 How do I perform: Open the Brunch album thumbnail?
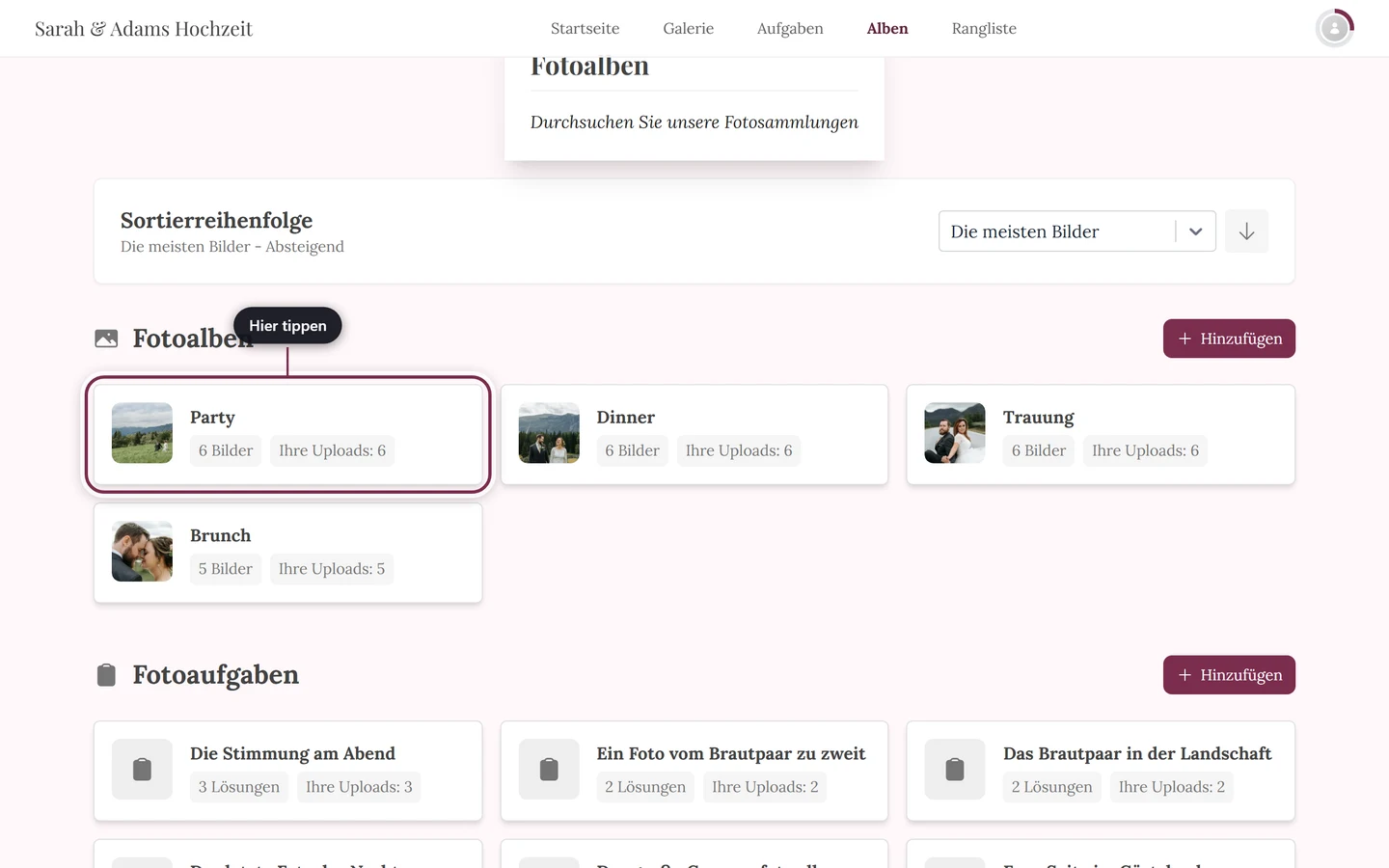[142, 552]
